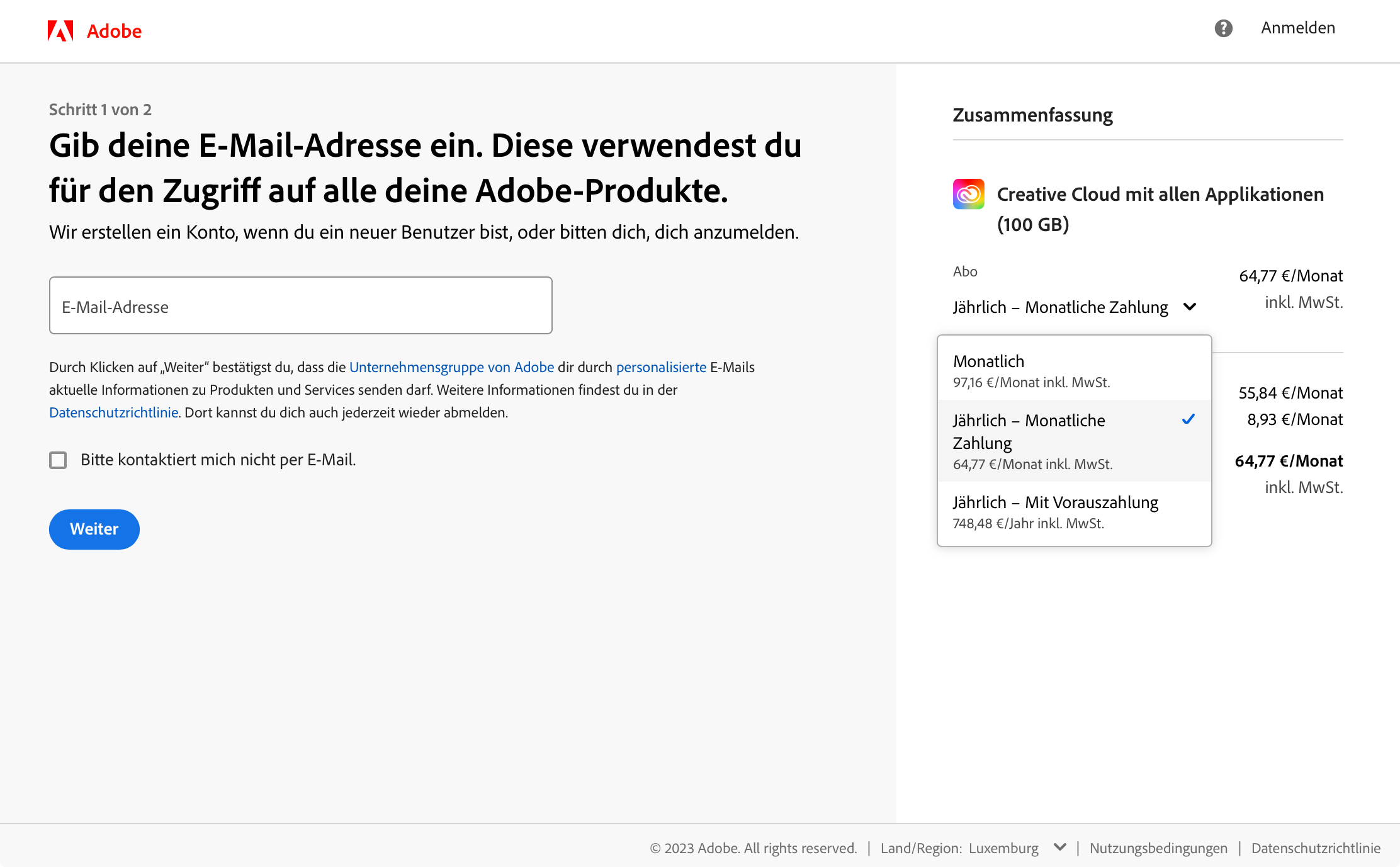1400x867 pixels.
Task: Open the help question mark icon
Action: click(x=1223, y=28)
